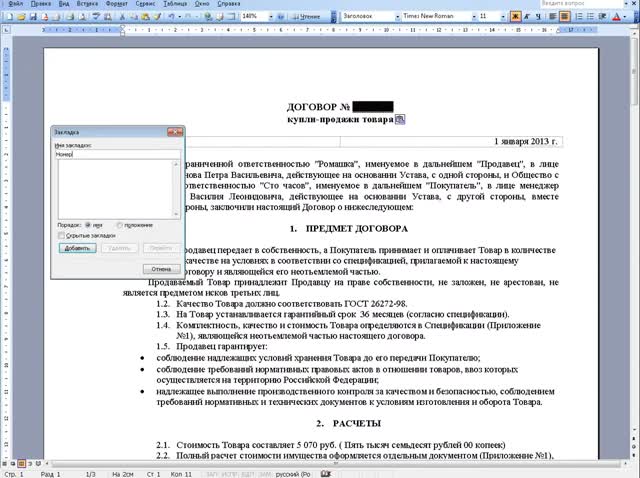Click the indent icon beside the bullets button
Screen dimensions: 640x478
point(602,16)
